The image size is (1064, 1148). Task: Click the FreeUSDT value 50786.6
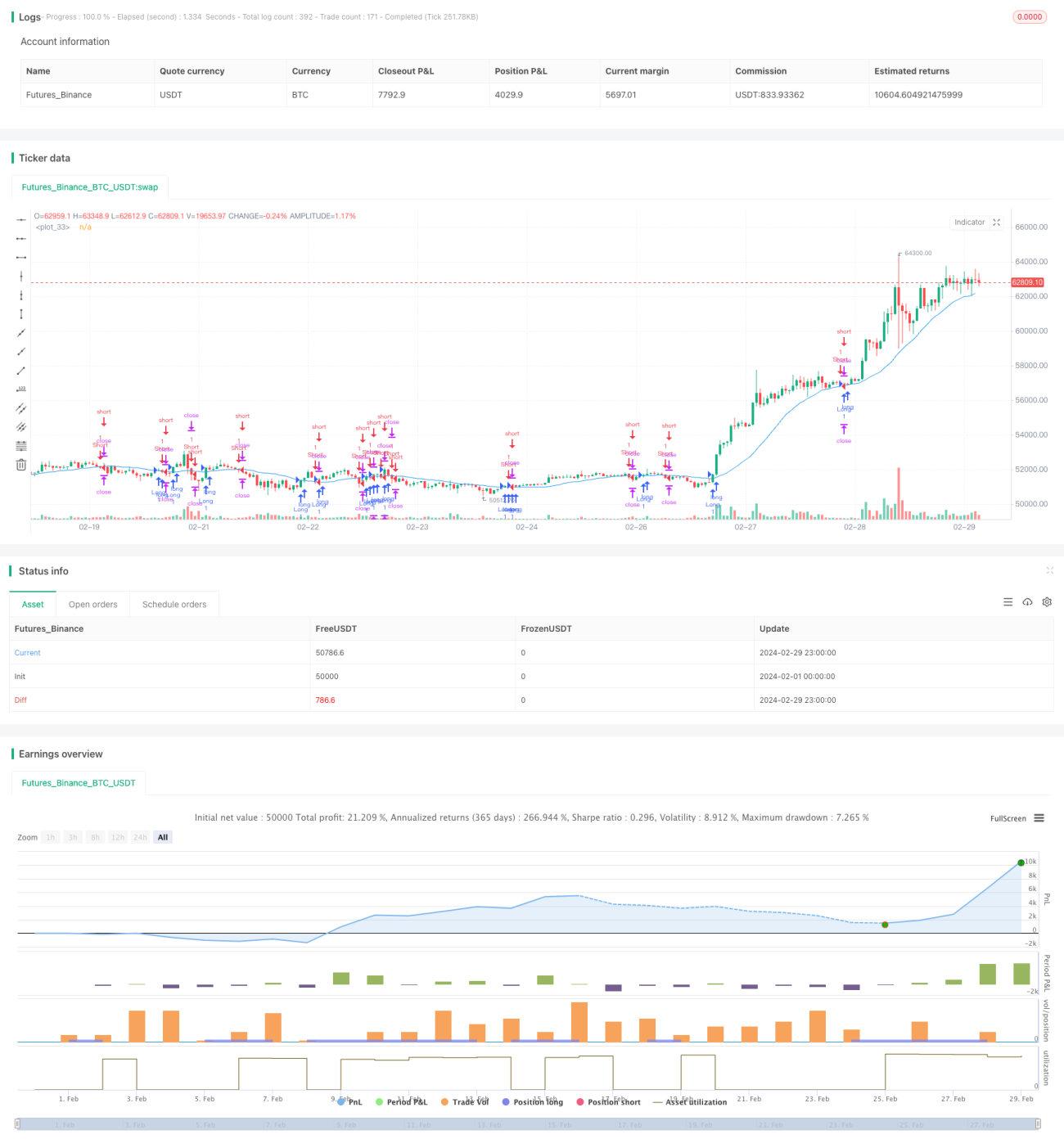[x=330, y=653]
